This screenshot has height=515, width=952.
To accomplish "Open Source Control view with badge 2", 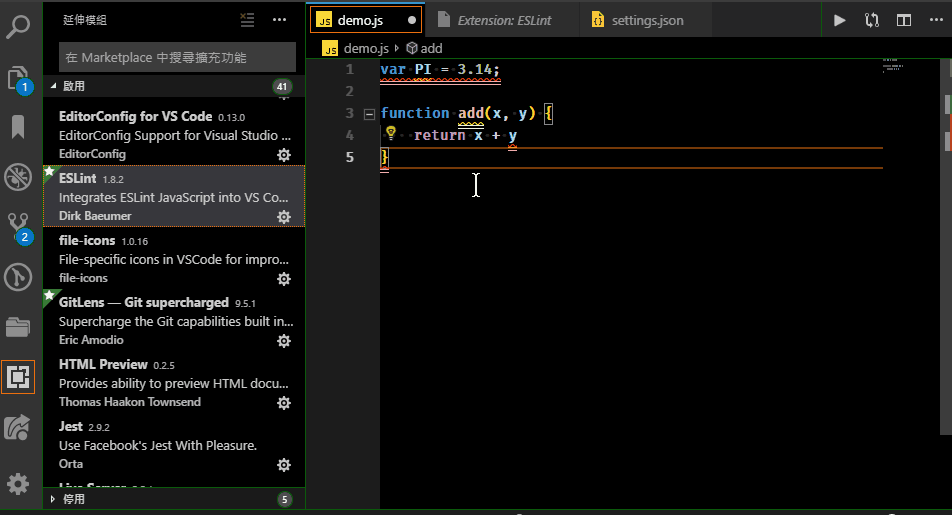I will (18, 228).
